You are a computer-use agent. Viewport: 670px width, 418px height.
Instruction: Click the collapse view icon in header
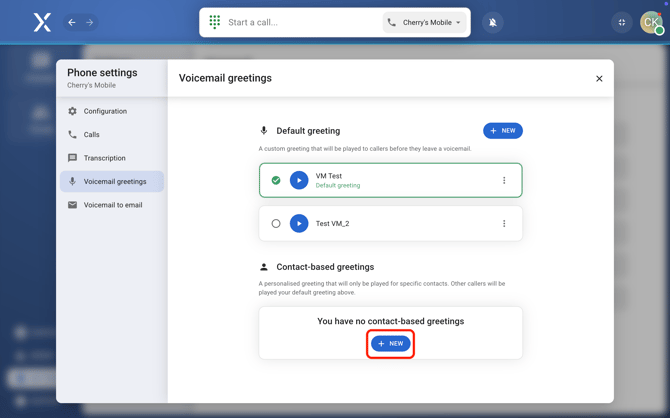622,22
